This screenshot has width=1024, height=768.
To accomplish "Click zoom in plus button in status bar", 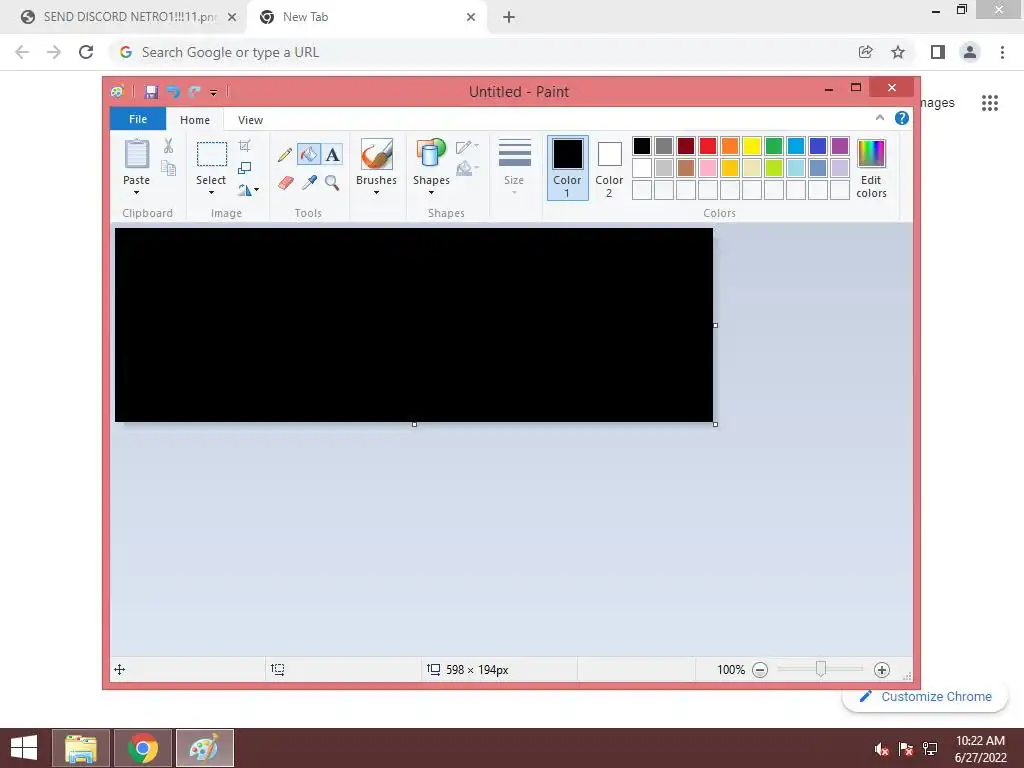I will tap(882, 669).
